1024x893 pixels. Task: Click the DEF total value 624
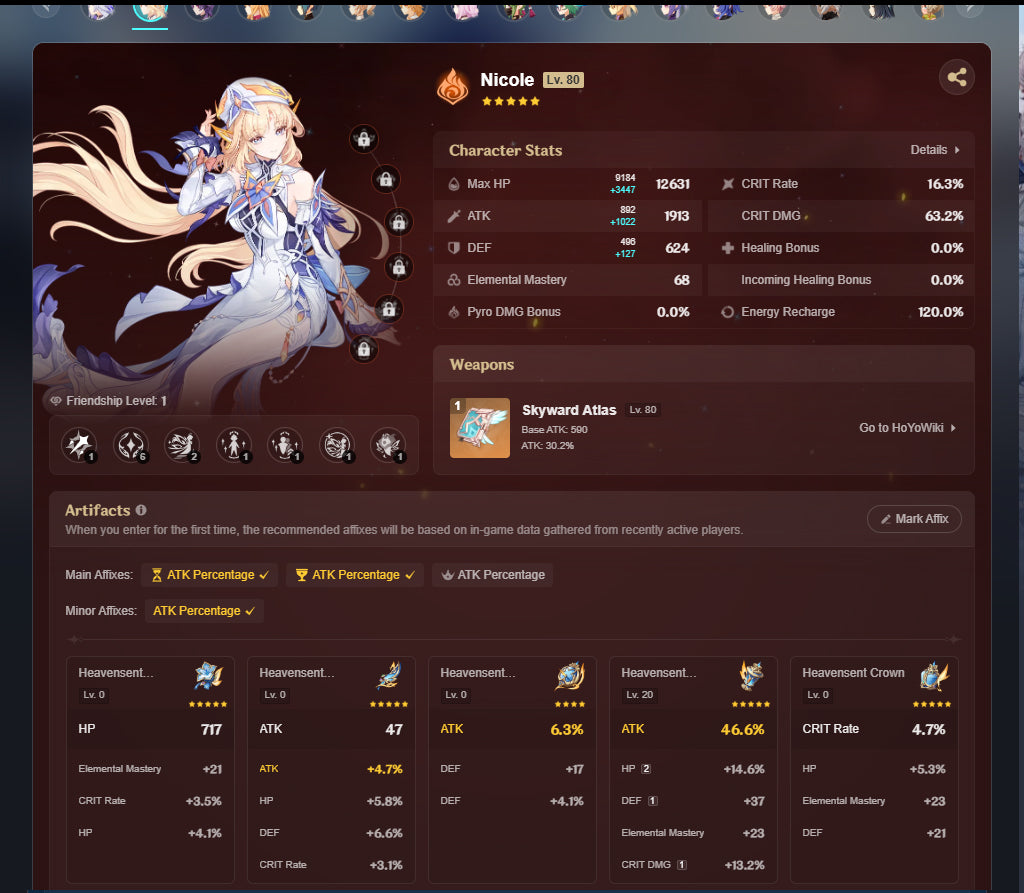[x=677, y=248]
